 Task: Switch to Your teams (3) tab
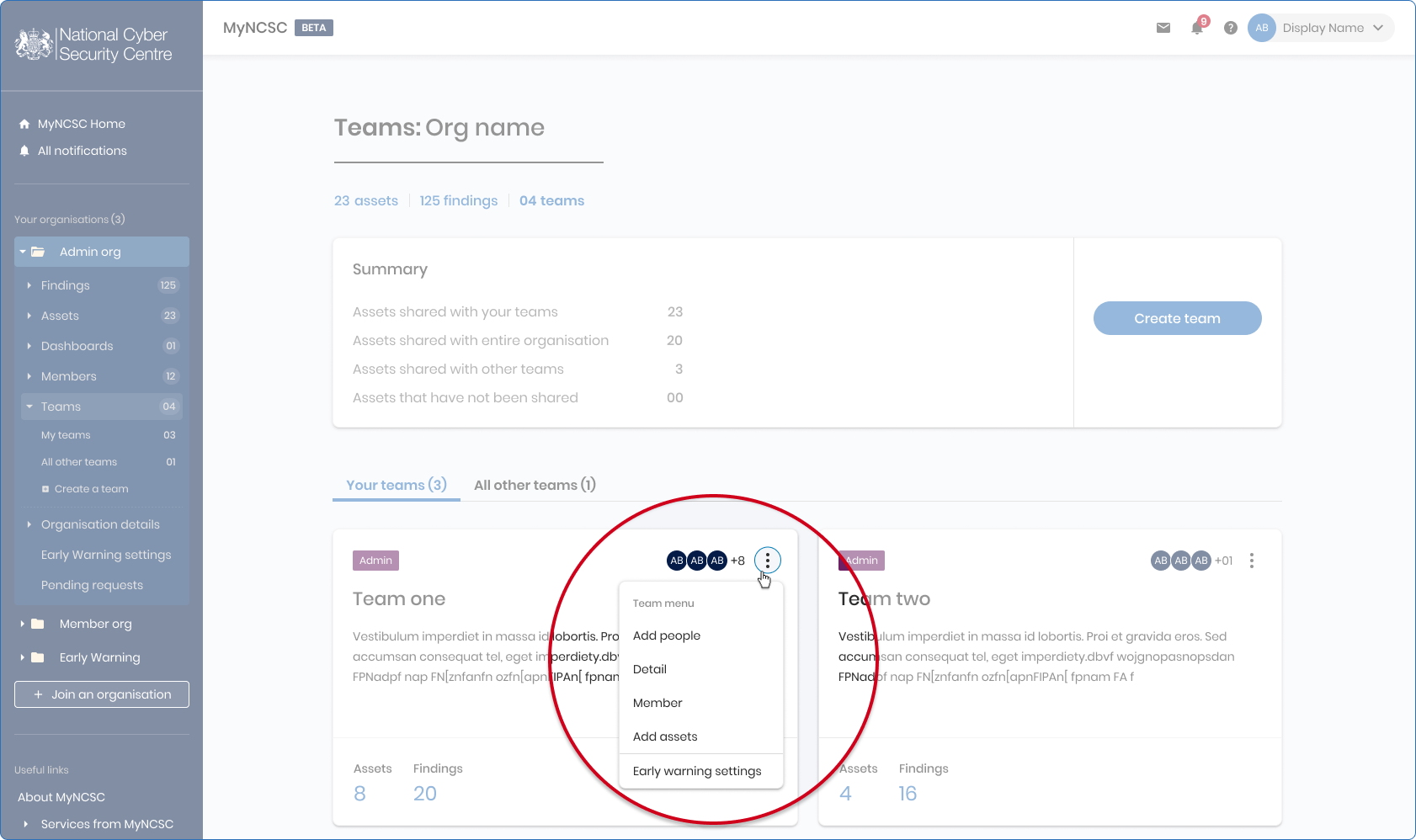point(397,485)
